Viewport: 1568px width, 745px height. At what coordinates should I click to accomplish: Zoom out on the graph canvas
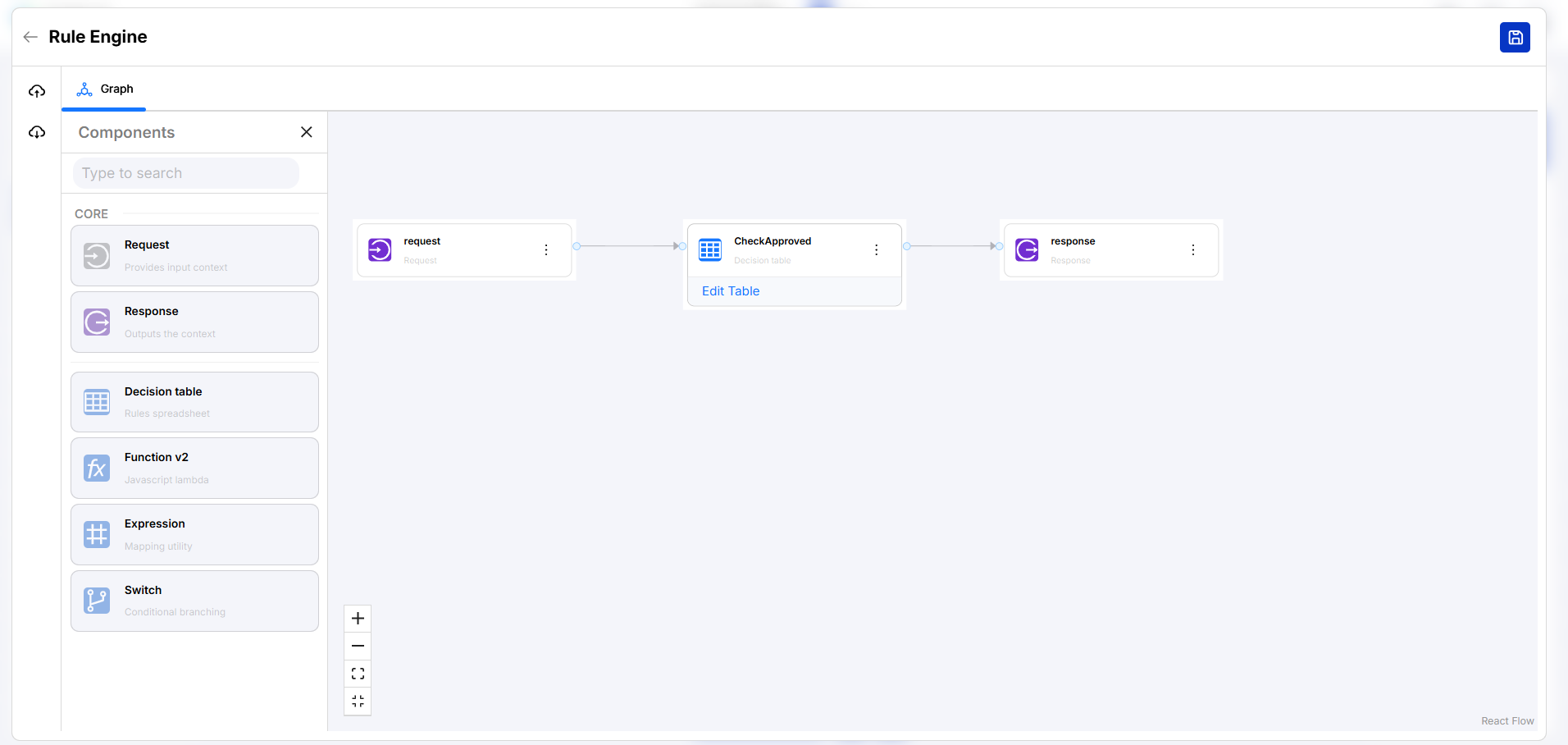pos(358,647)
